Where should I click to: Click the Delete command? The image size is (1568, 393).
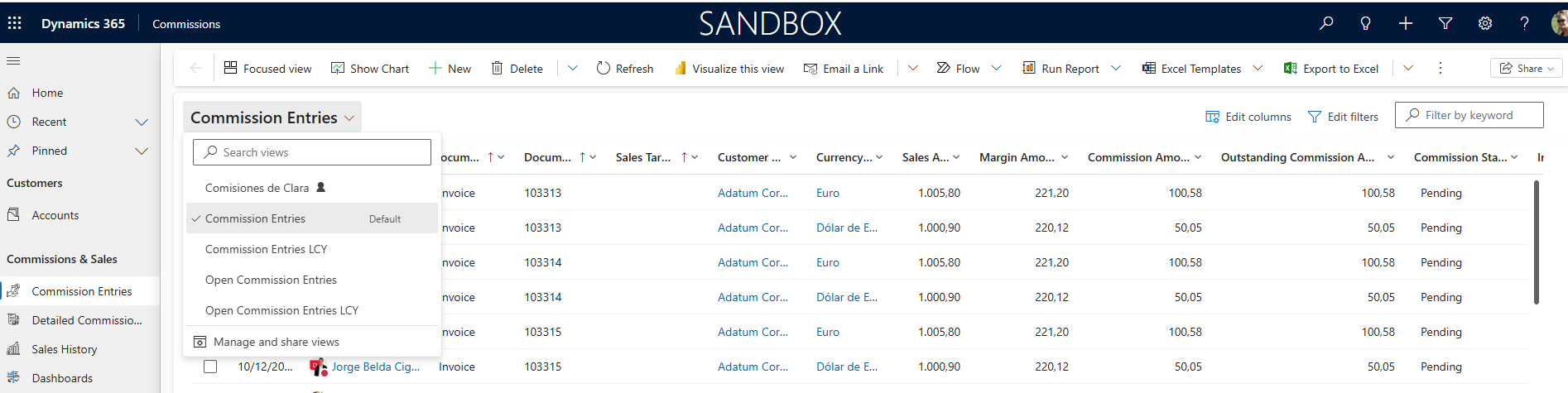pyautogui.click(x=517, y=68)
